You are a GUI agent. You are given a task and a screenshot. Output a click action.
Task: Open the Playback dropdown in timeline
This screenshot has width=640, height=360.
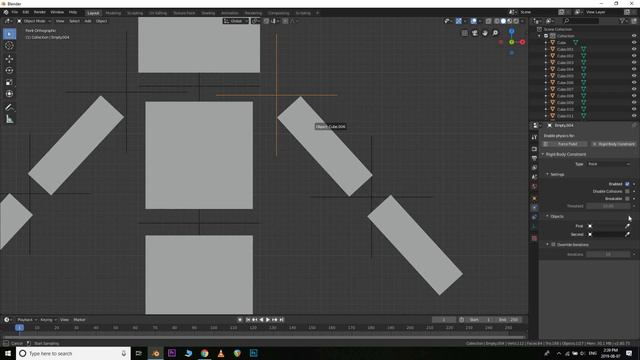tap(27, 320)
